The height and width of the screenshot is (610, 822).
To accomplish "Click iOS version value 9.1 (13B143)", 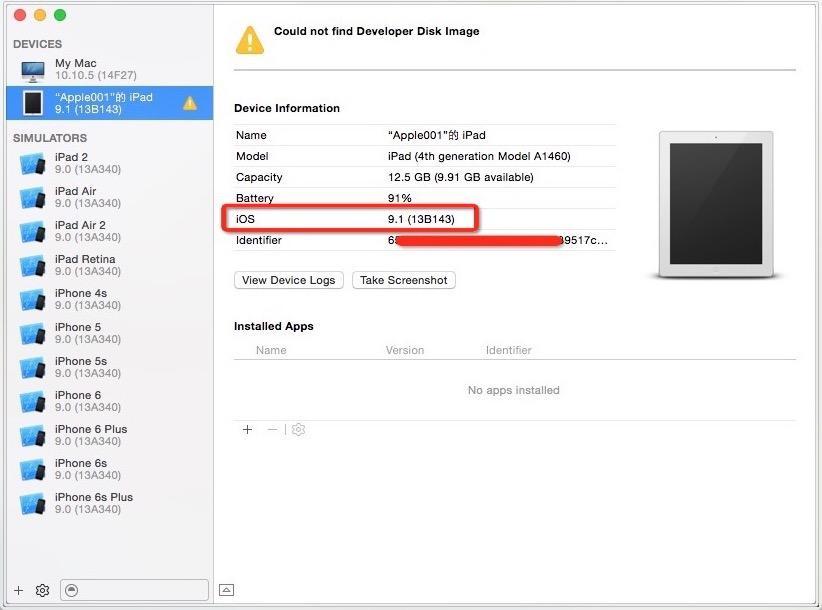I will click(421, 219).
